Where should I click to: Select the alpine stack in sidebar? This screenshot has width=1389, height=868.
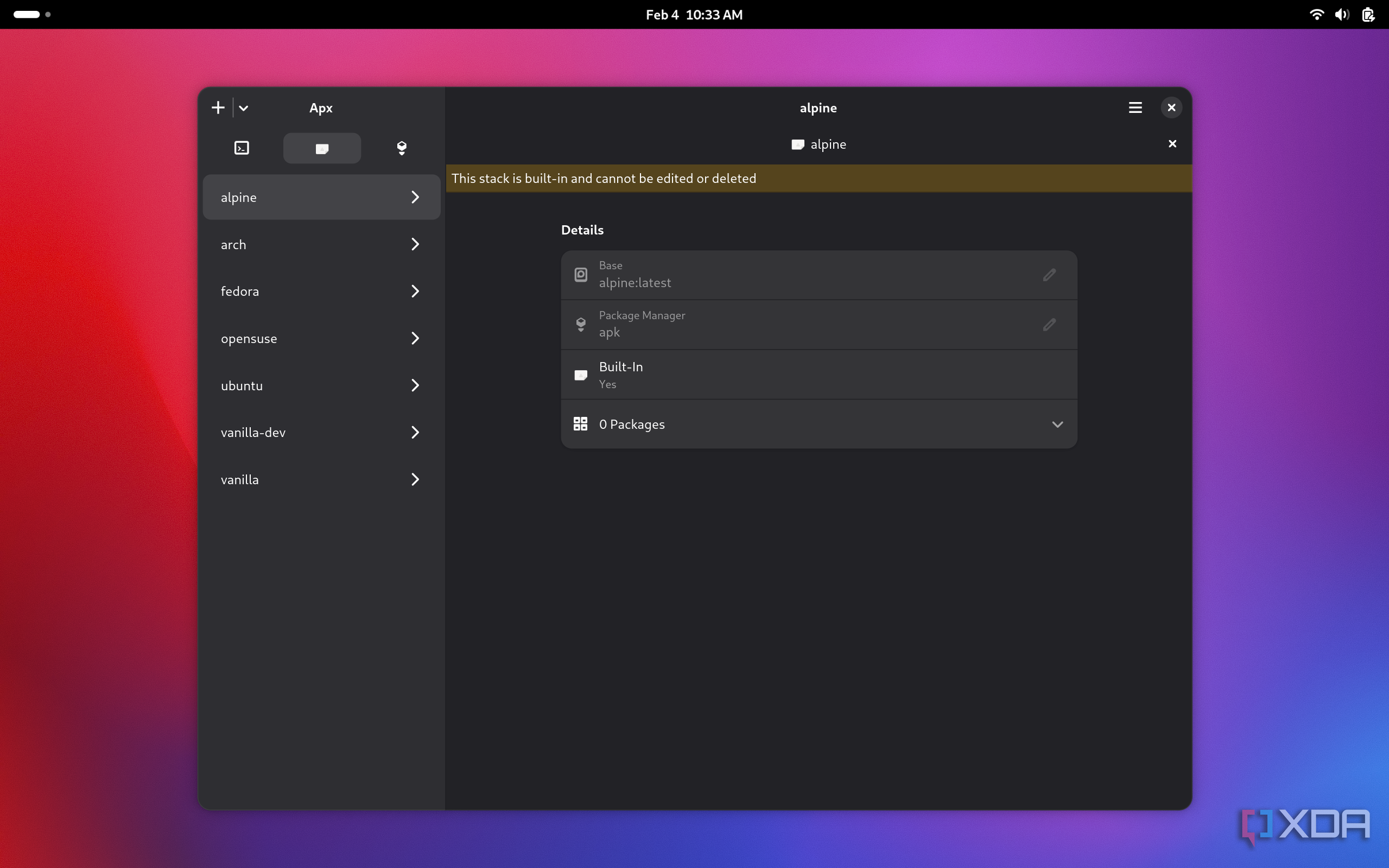[321, 197]
